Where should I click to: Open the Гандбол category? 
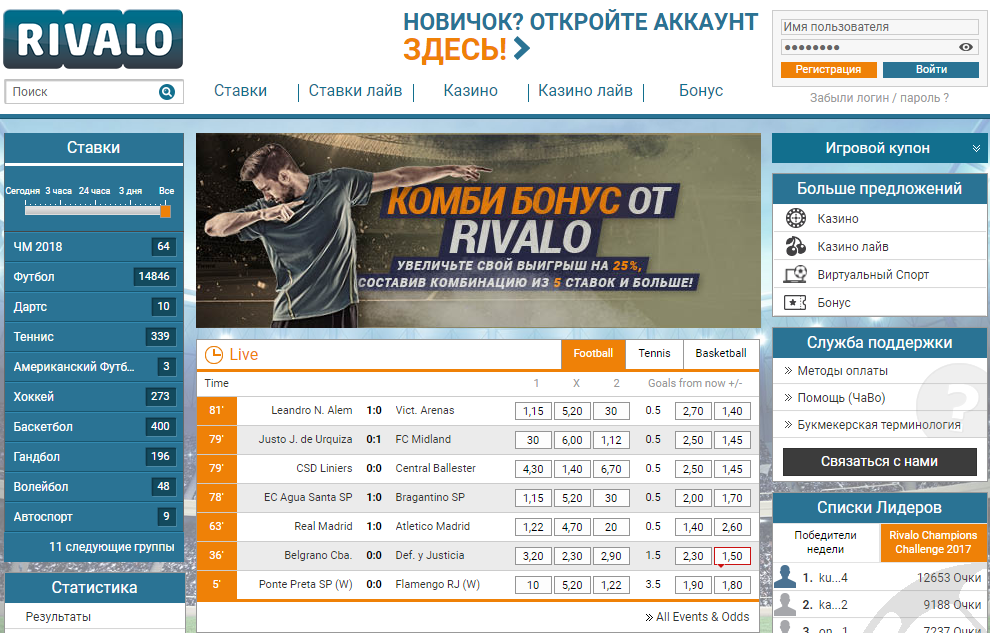coord(93,456)
